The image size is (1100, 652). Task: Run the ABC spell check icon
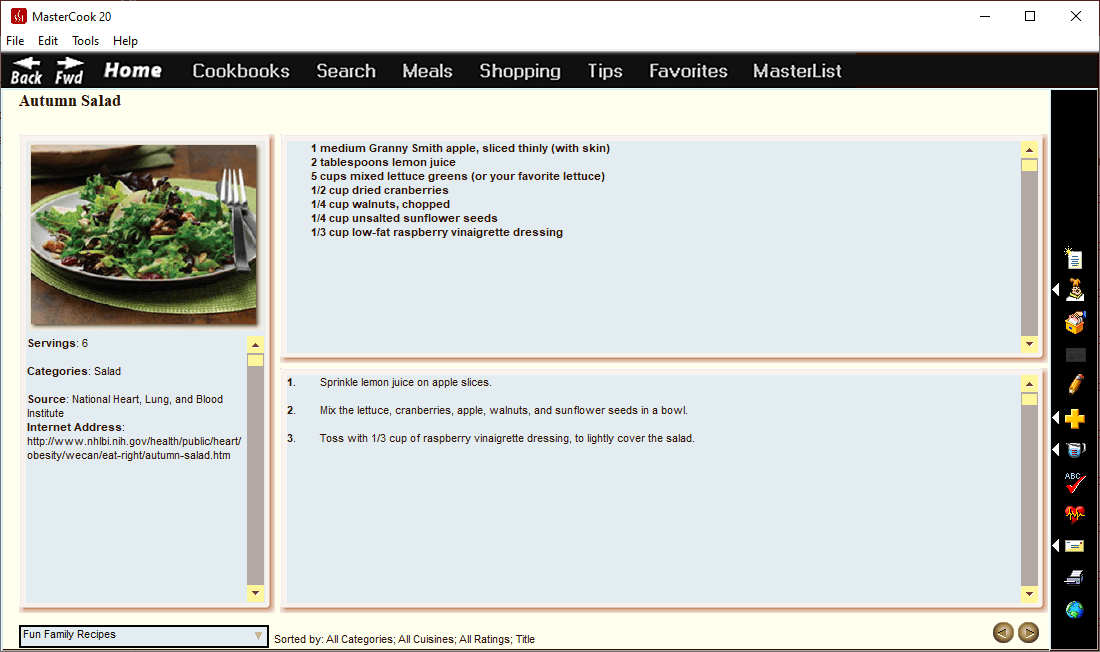(1075, 482)
